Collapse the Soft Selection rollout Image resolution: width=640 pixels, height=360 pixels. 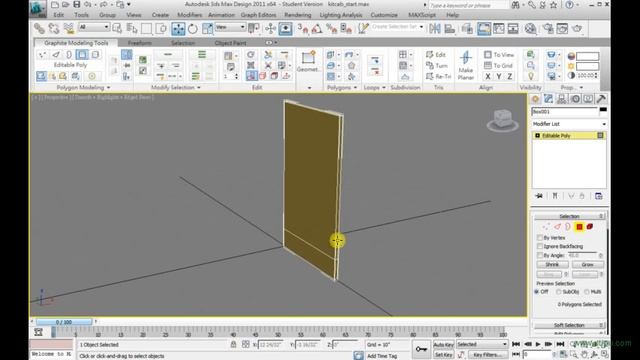(x=569, y=325)
